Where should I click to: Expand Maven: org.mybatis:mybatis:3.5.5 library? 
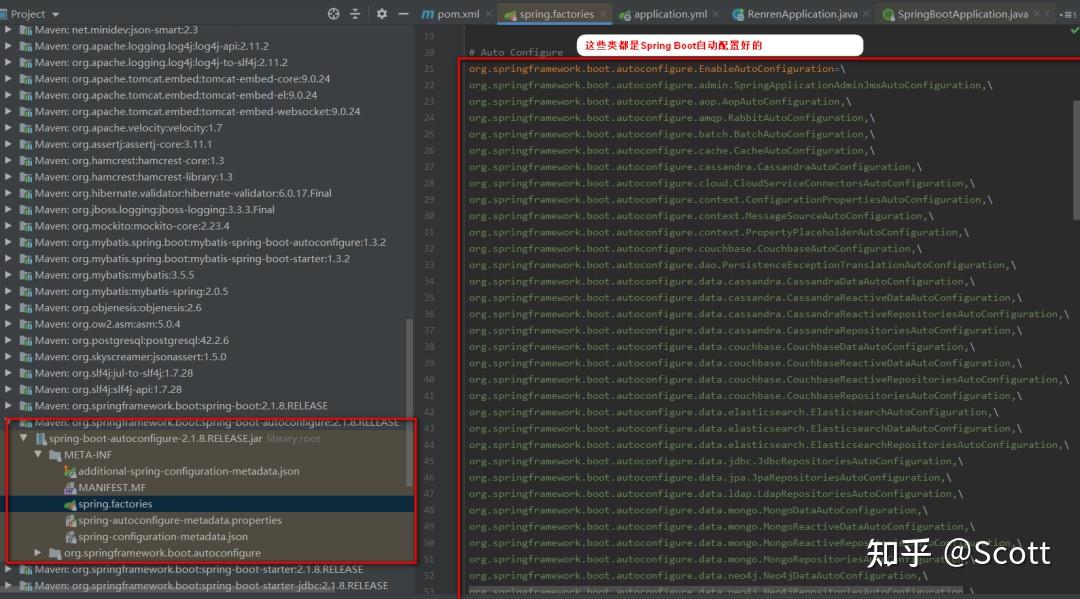8,275
